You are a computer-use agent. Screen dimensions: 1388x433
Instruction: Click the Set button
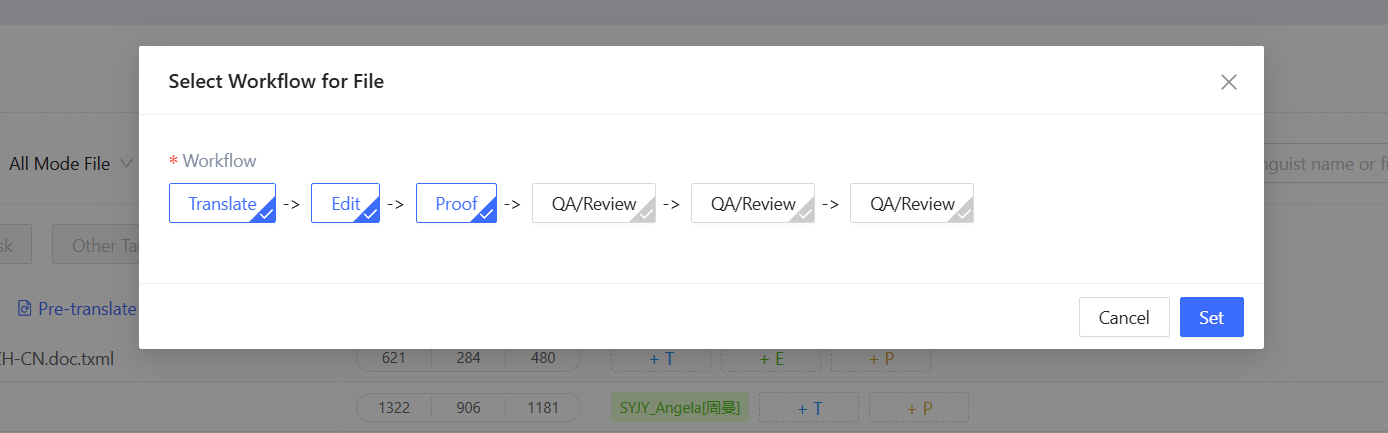(x=1211, y=317)
